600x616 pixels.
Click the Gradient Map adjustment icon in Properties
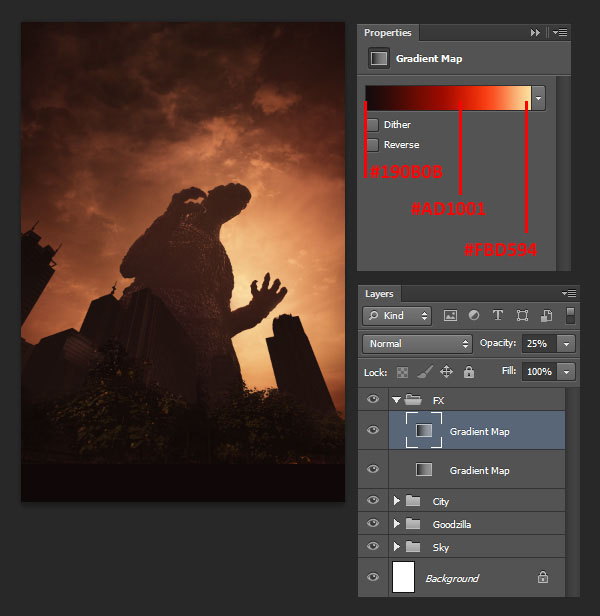379,59
